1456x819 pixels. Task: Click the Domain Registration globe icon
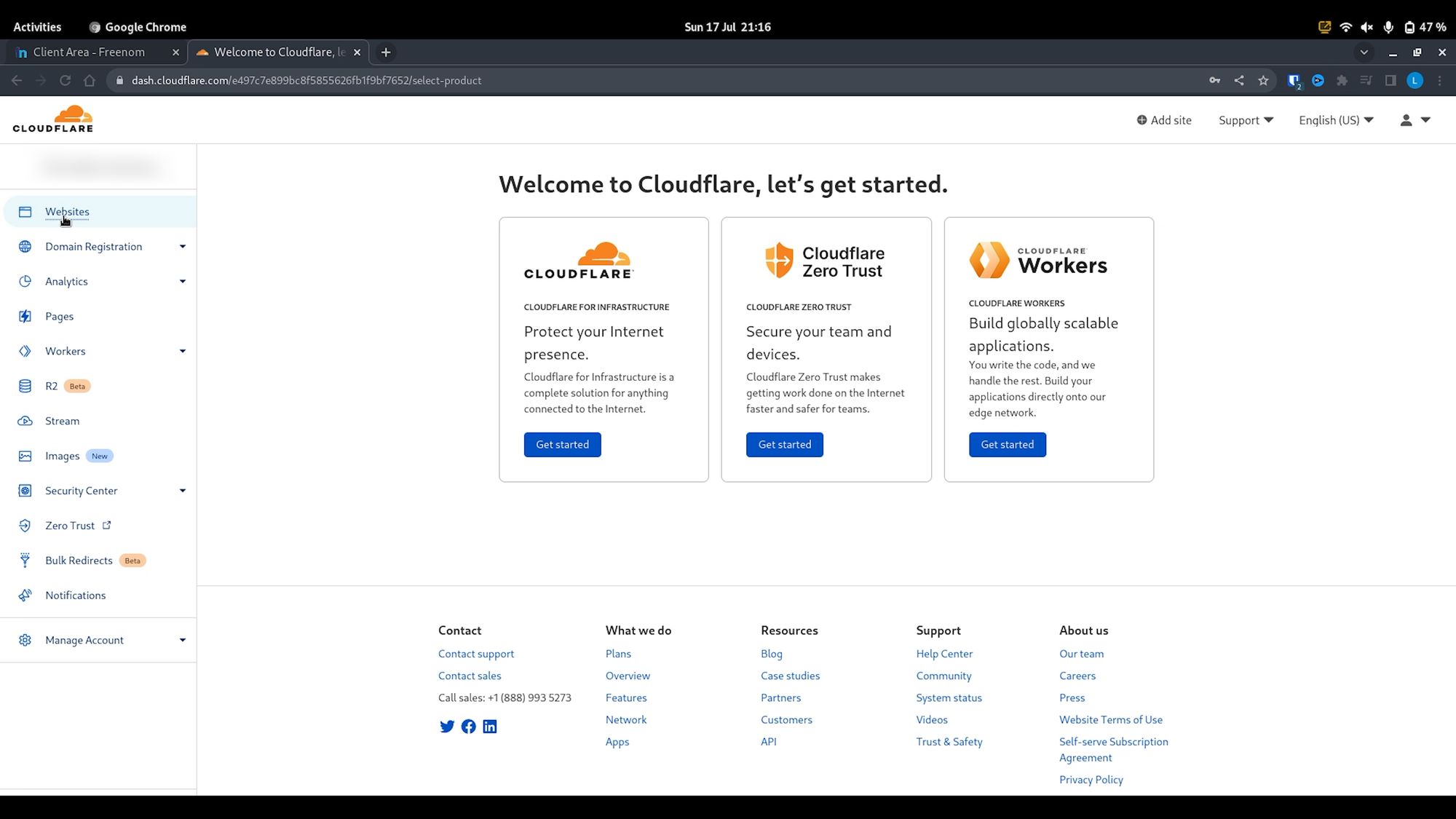point(25,247)
